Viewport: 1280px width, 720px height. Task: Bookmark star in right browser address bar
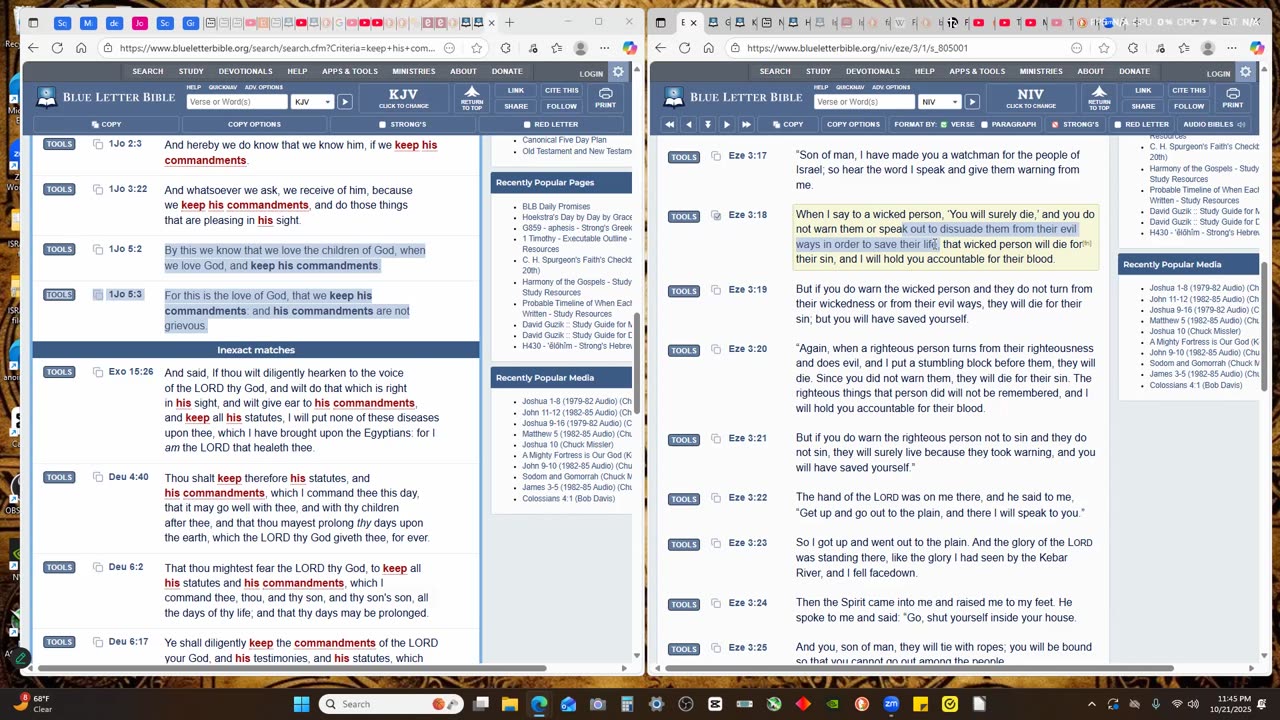pos(1104,47)
